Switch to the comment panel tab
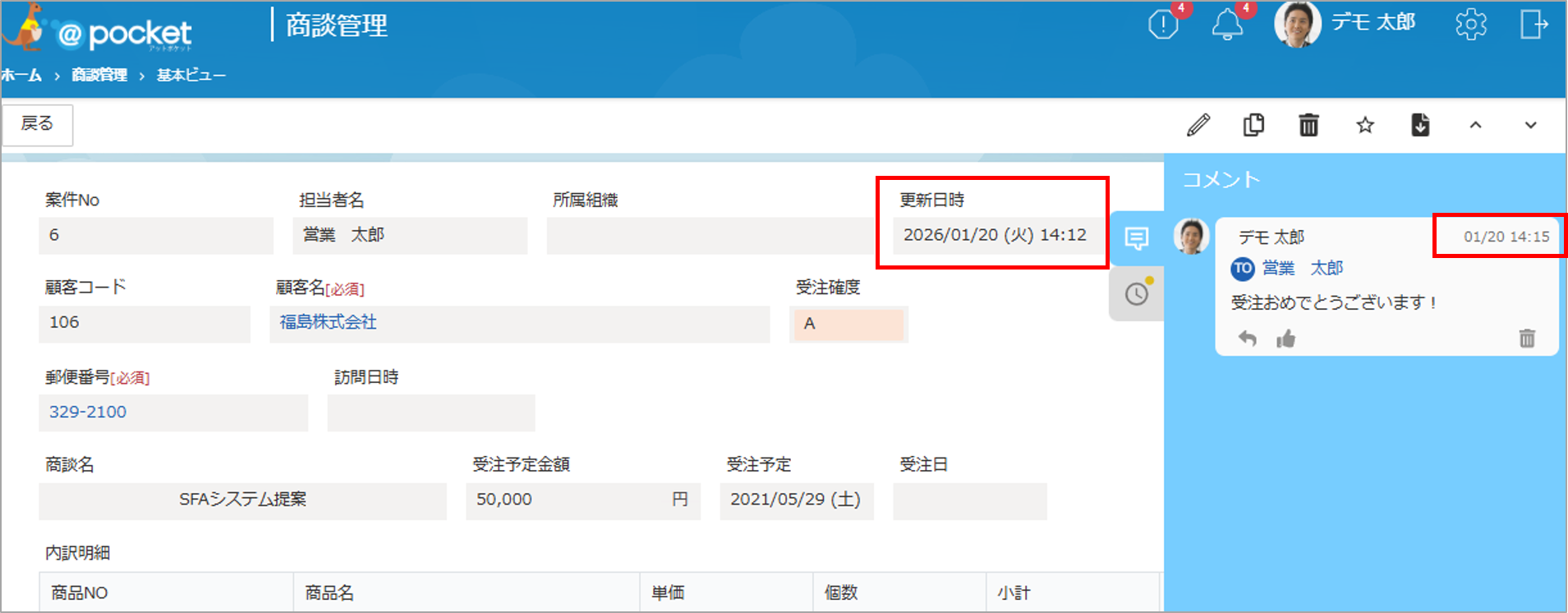1568x613 pixels. 1137,238
